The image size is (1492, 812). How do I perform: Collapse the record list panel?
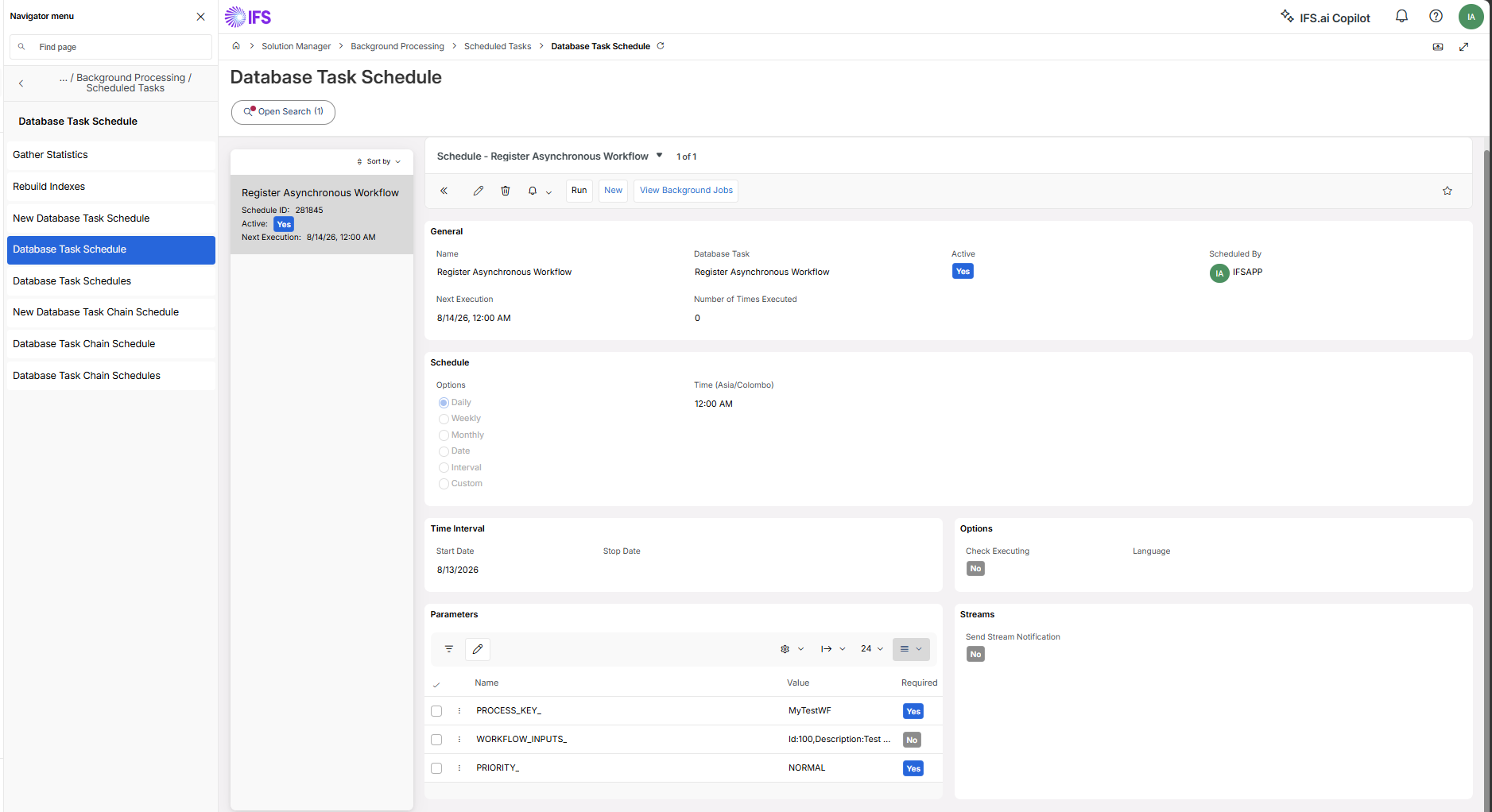[x=444, y=191]
